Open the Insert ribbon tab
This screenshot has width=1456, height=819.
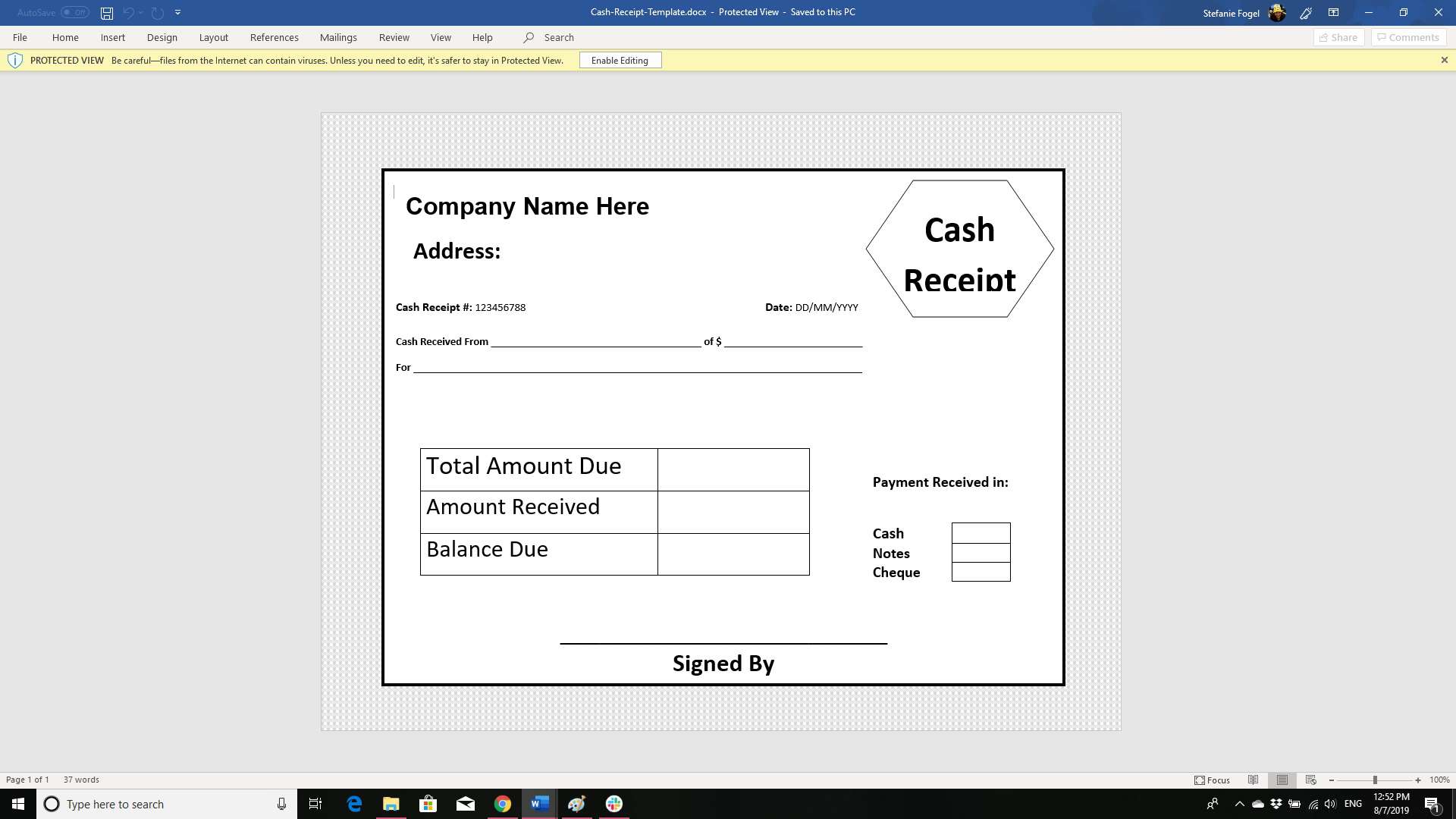[112, 37]
